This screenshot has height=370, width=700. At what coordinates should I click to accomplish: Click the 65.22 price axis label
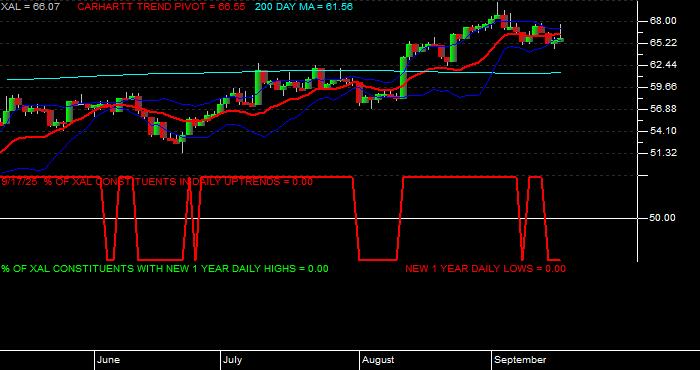(x=664, y=43)
